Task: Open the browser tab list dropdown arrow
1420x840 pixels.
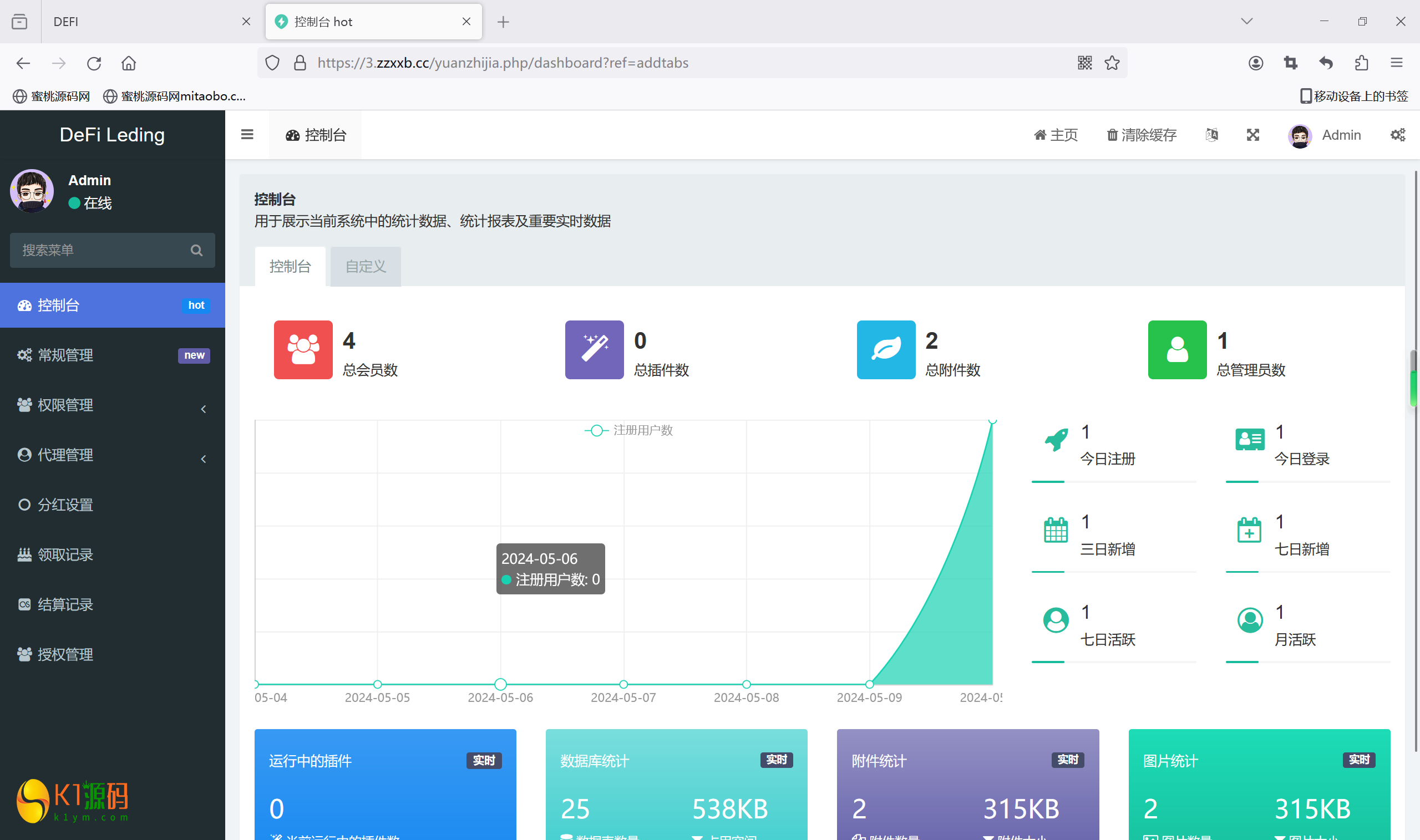Action: click(x=1246, y=22)
